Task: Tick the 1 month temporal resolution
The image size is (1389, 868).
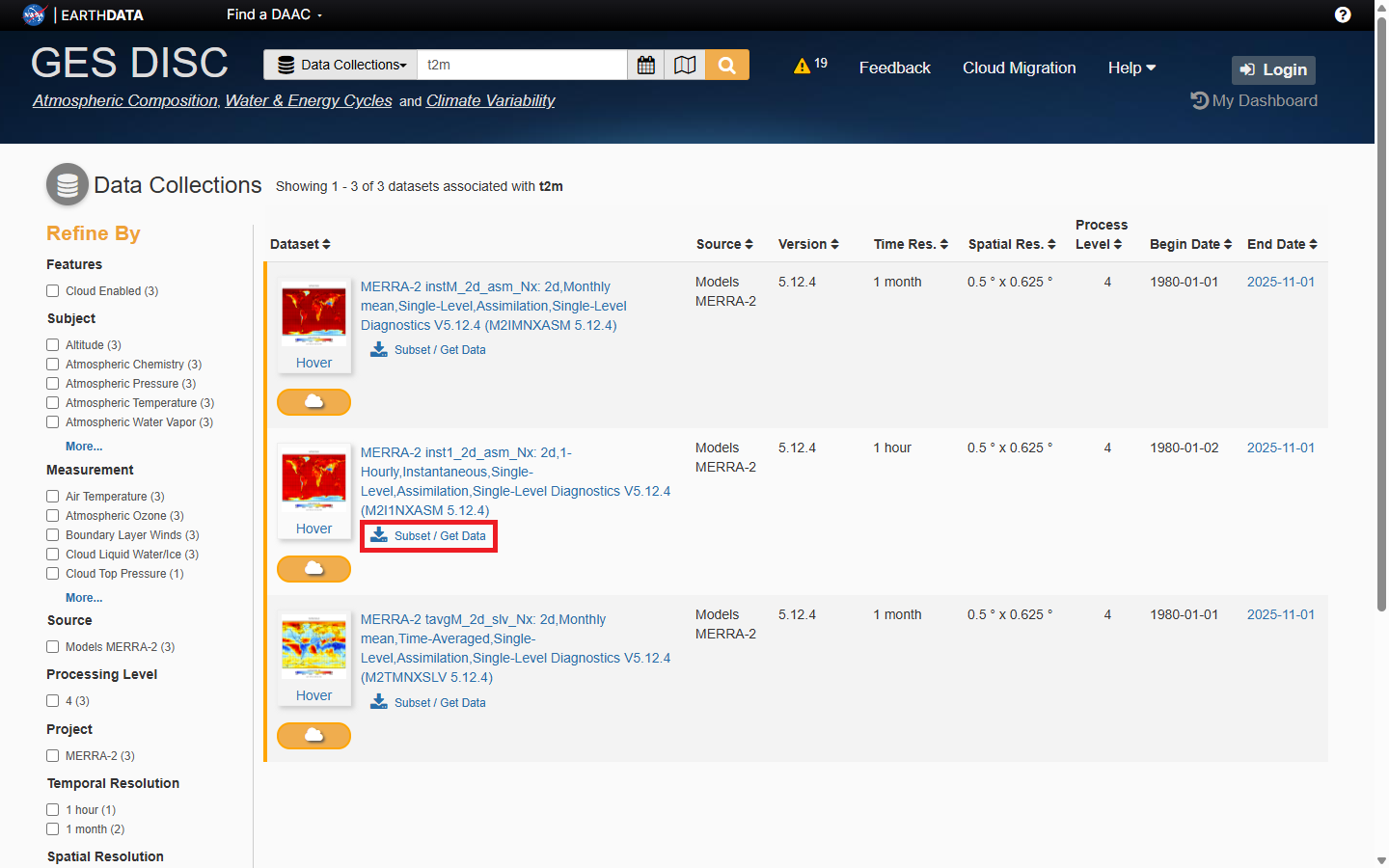Action: (53, 828)
